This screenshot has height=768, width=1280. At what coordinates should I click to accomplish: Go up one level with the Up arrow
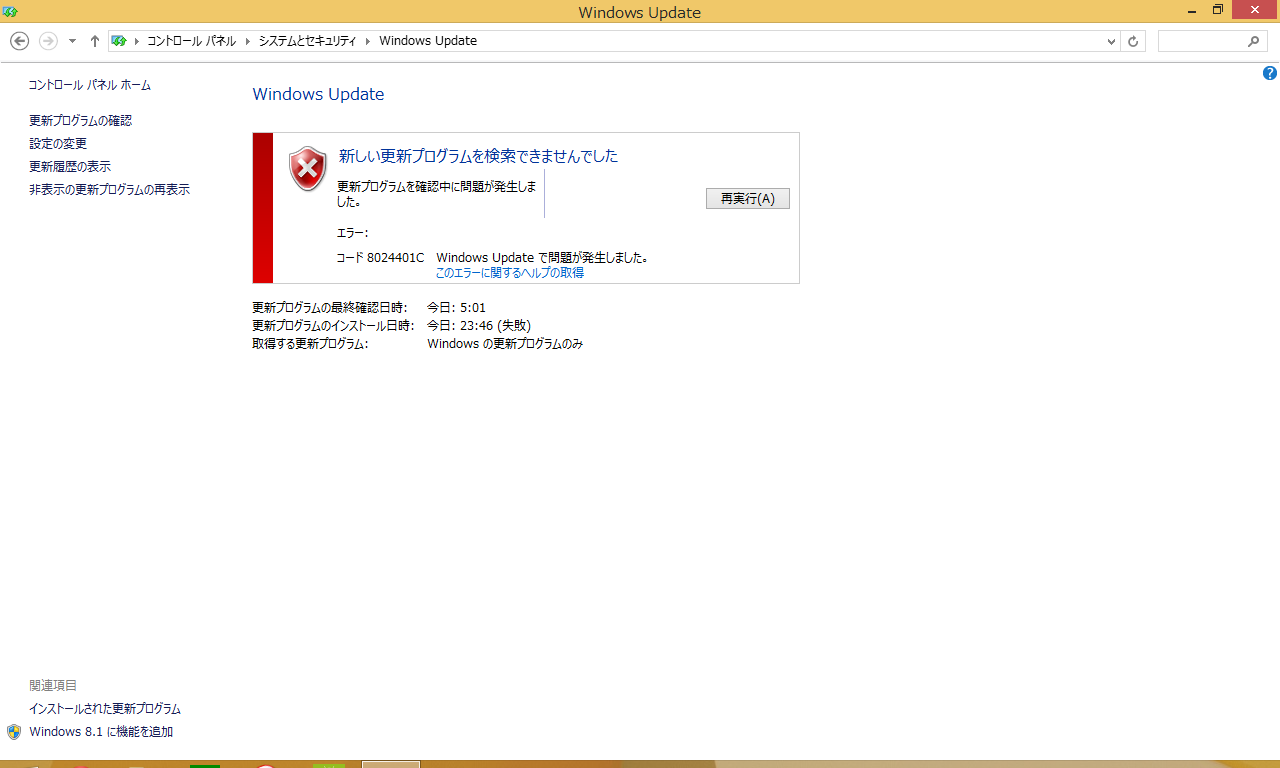95,41
